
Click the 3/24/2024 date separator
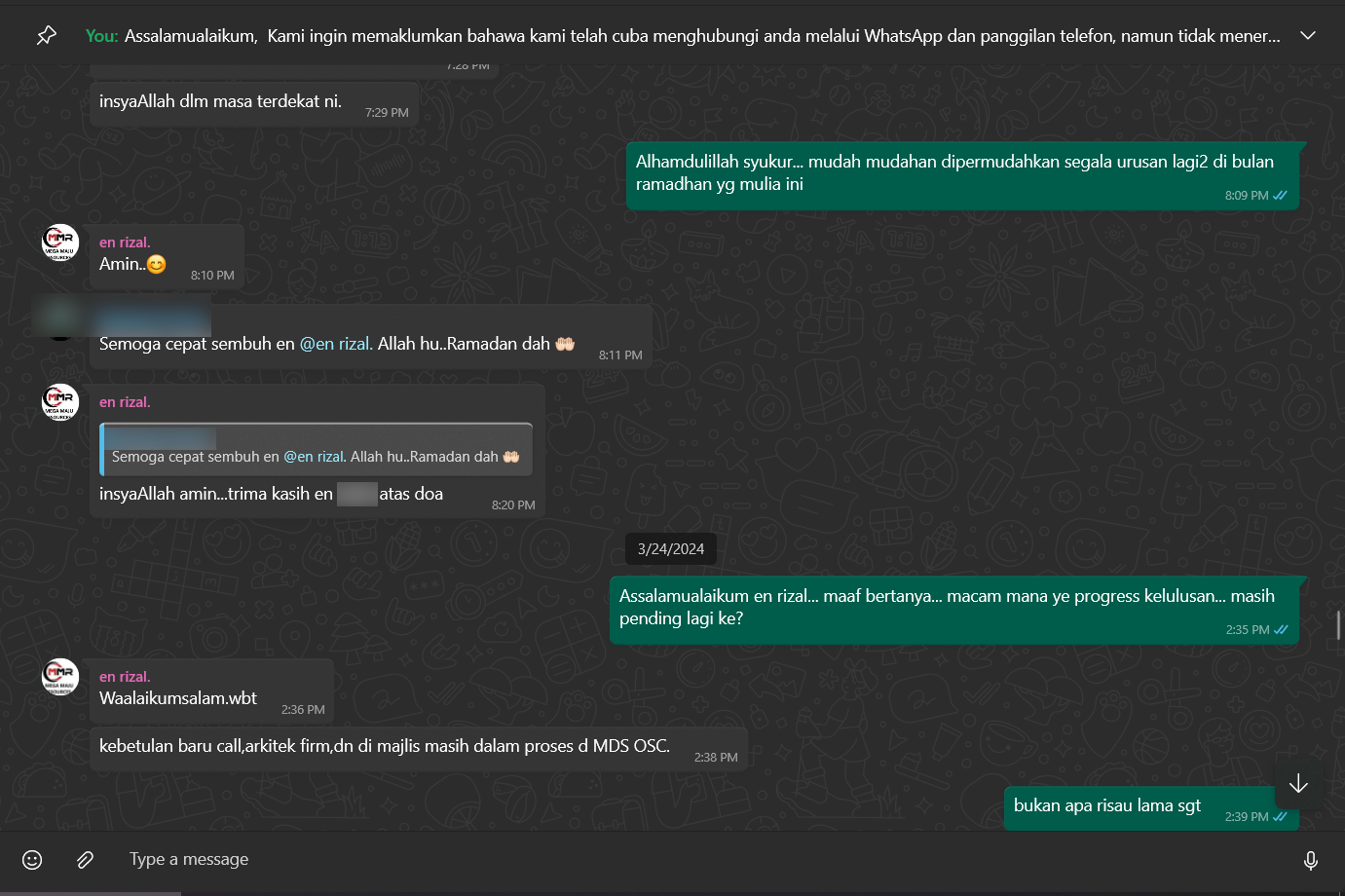tap(671, 549)
